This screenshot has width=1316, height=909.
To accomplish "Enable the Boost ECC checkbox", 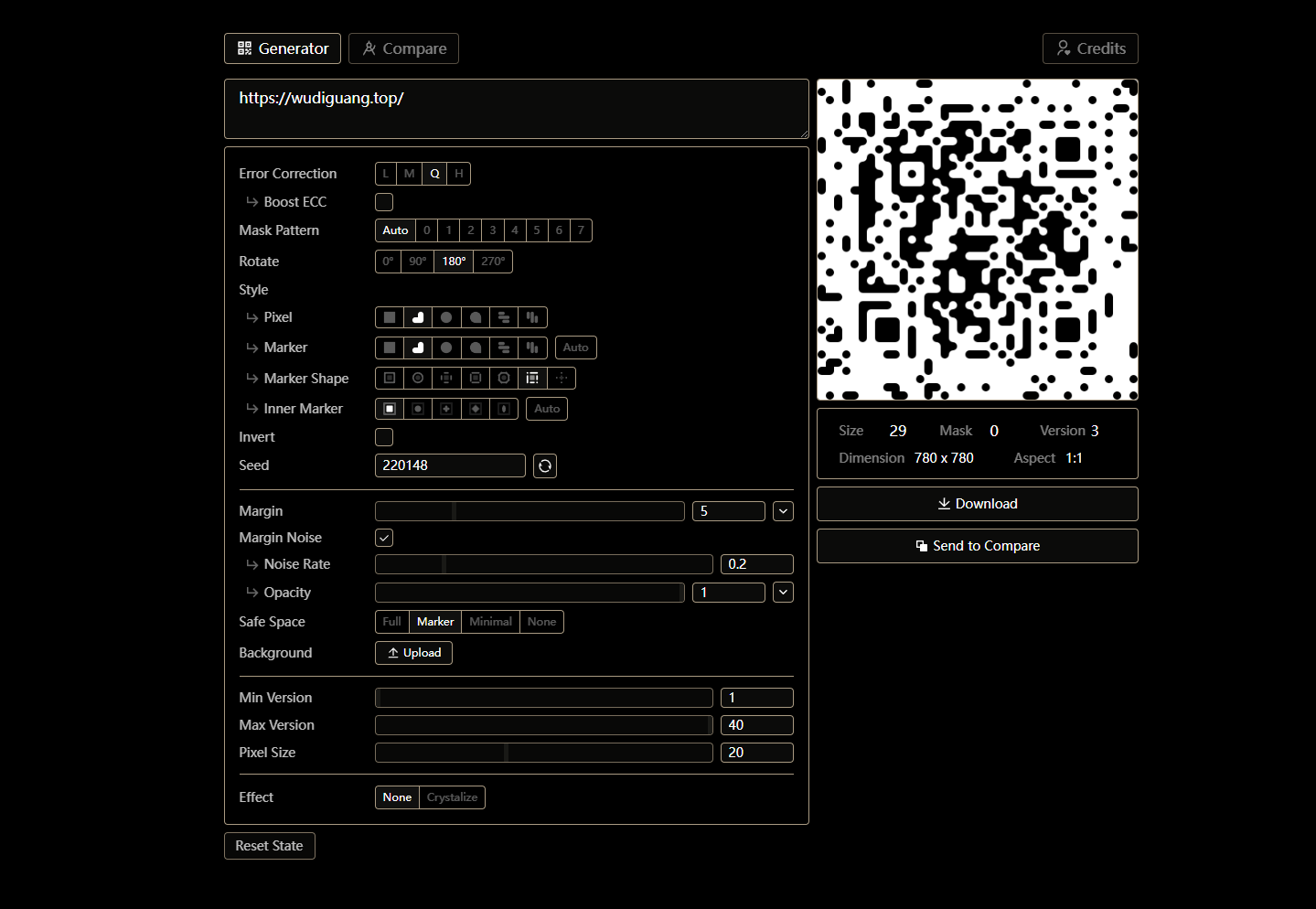I will coord(384,202).
